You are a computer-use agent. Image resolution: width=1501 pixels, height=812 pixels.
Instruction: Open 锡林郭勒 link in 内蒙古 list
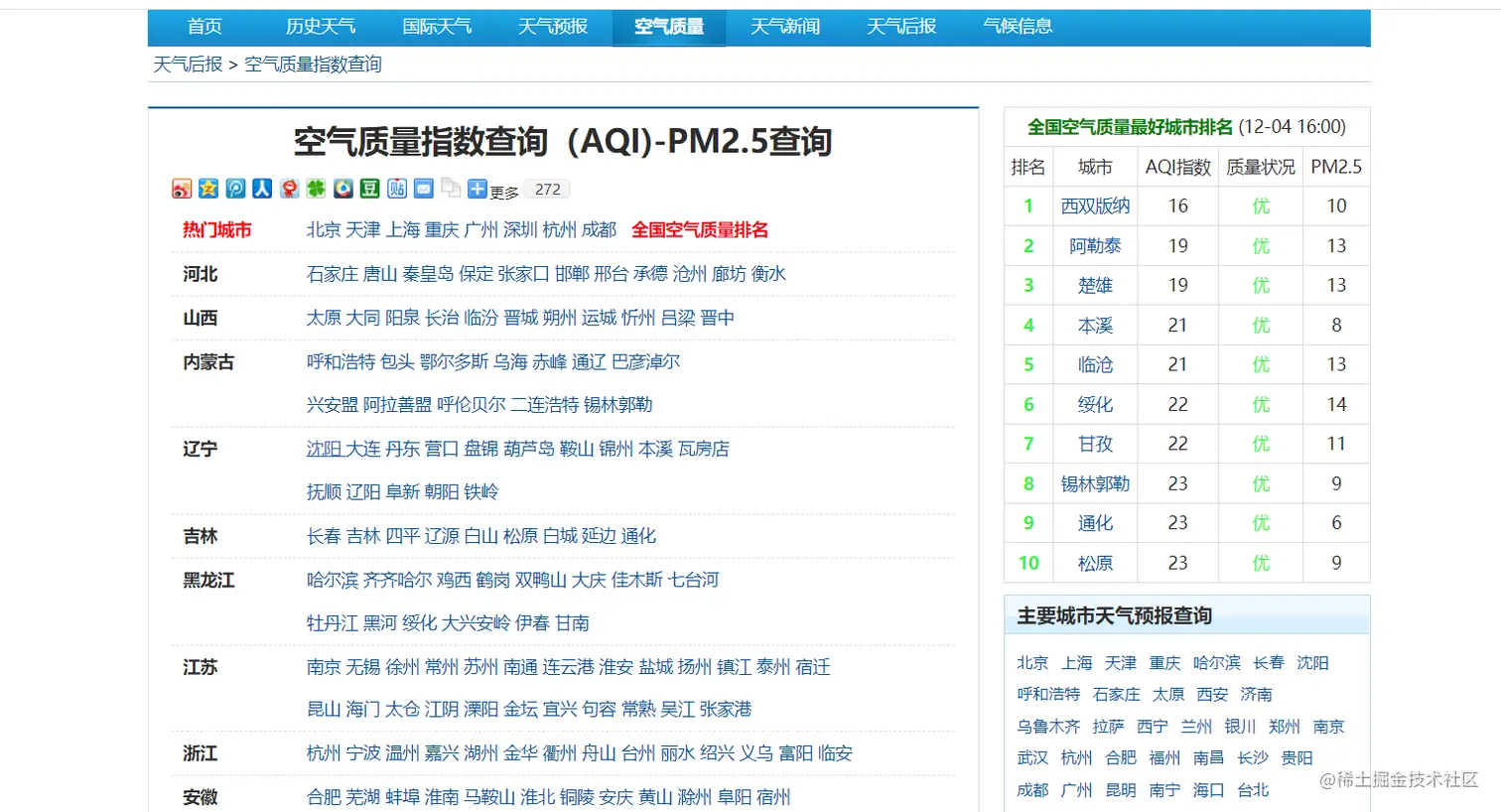[x=617, y=405]
